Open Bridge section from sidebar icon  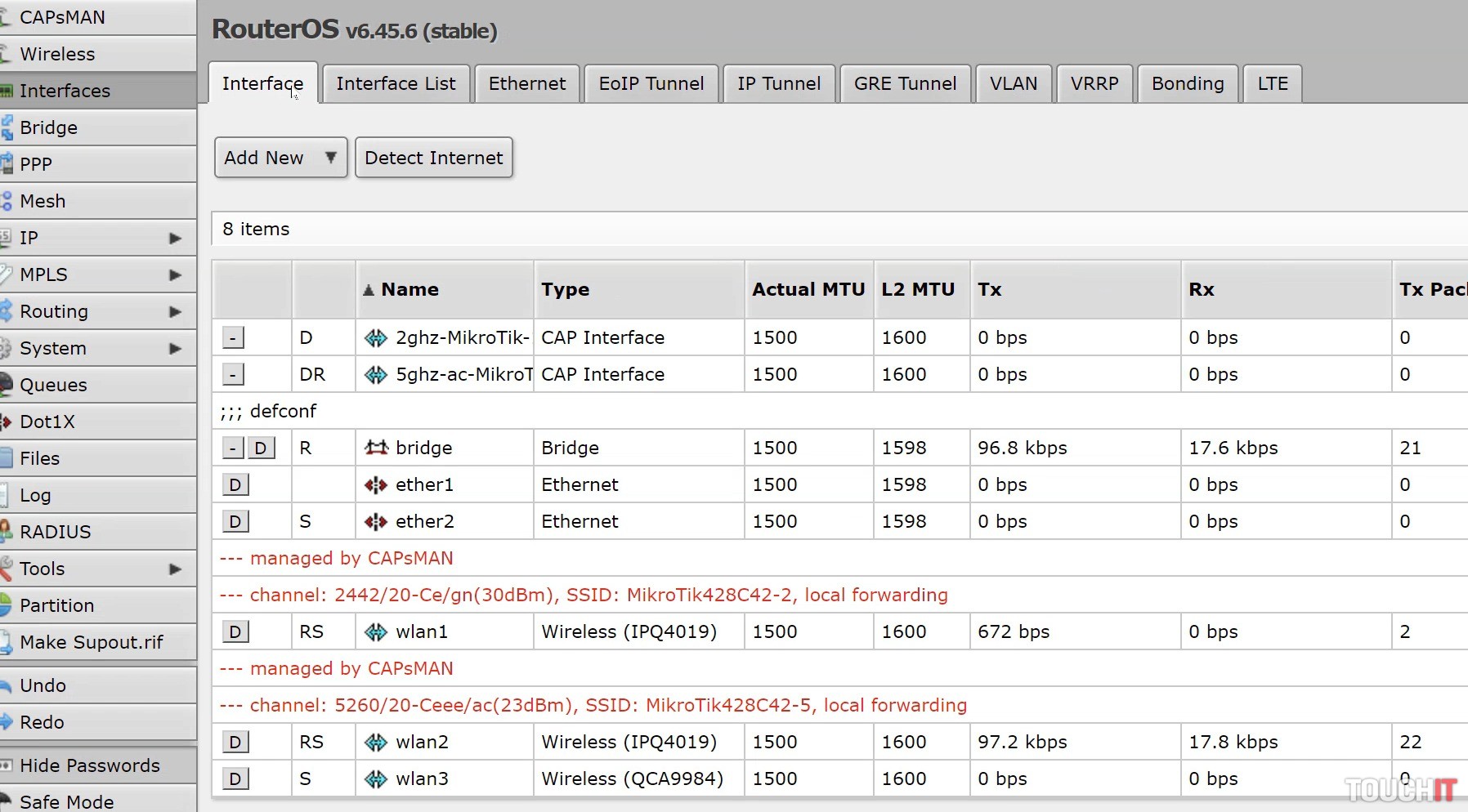click(x=7, y=127)
